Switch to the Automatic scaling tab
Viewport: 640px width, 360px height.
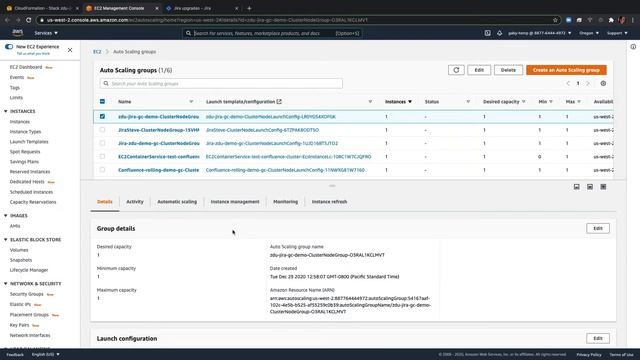[177, 202]
